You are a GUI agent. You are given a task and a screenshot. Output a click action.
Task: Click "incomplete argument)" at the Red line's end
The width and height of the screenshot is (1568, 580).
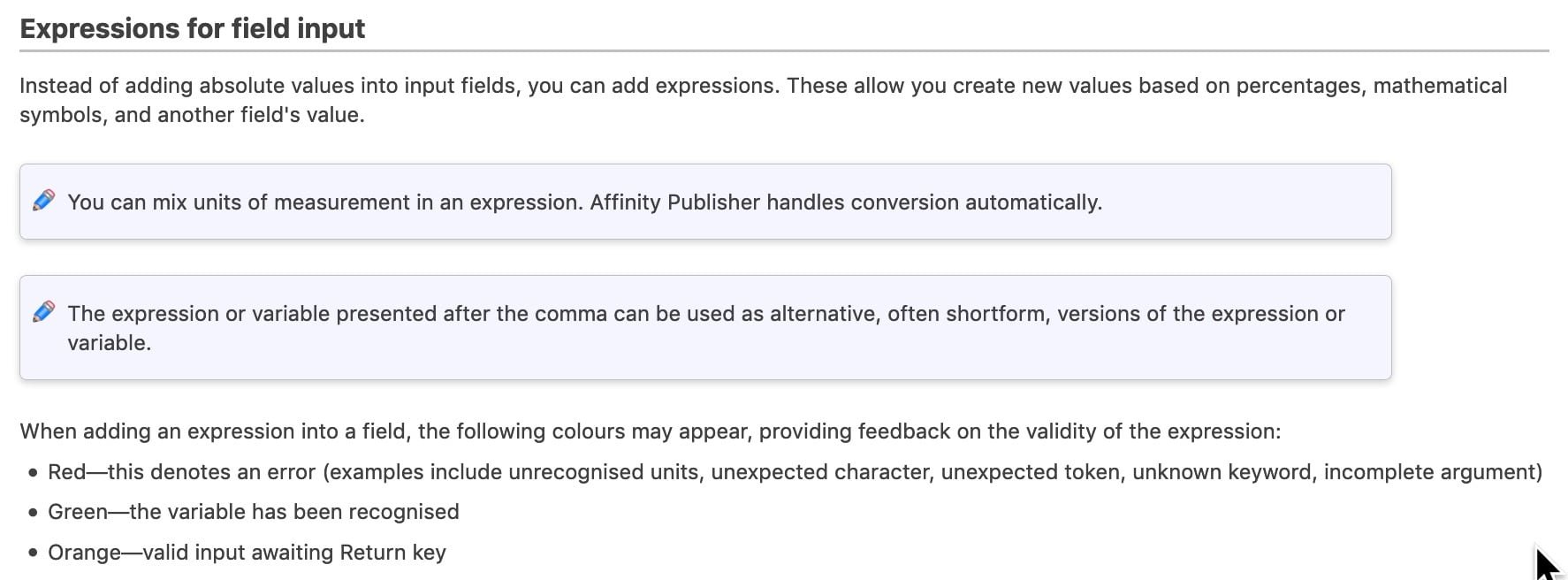tap(1433, 472)
